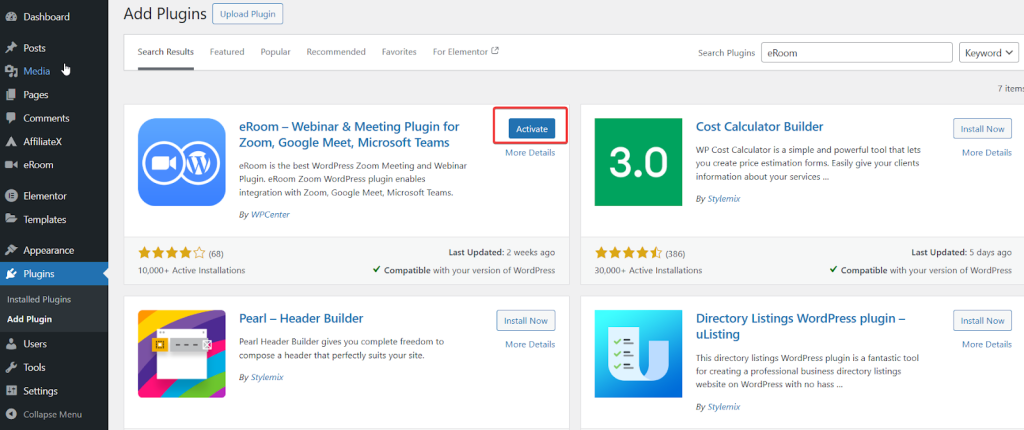Open More Details for eRoom plugin
The width and height of the screenshot is (1024, 430).
point(530,153)
